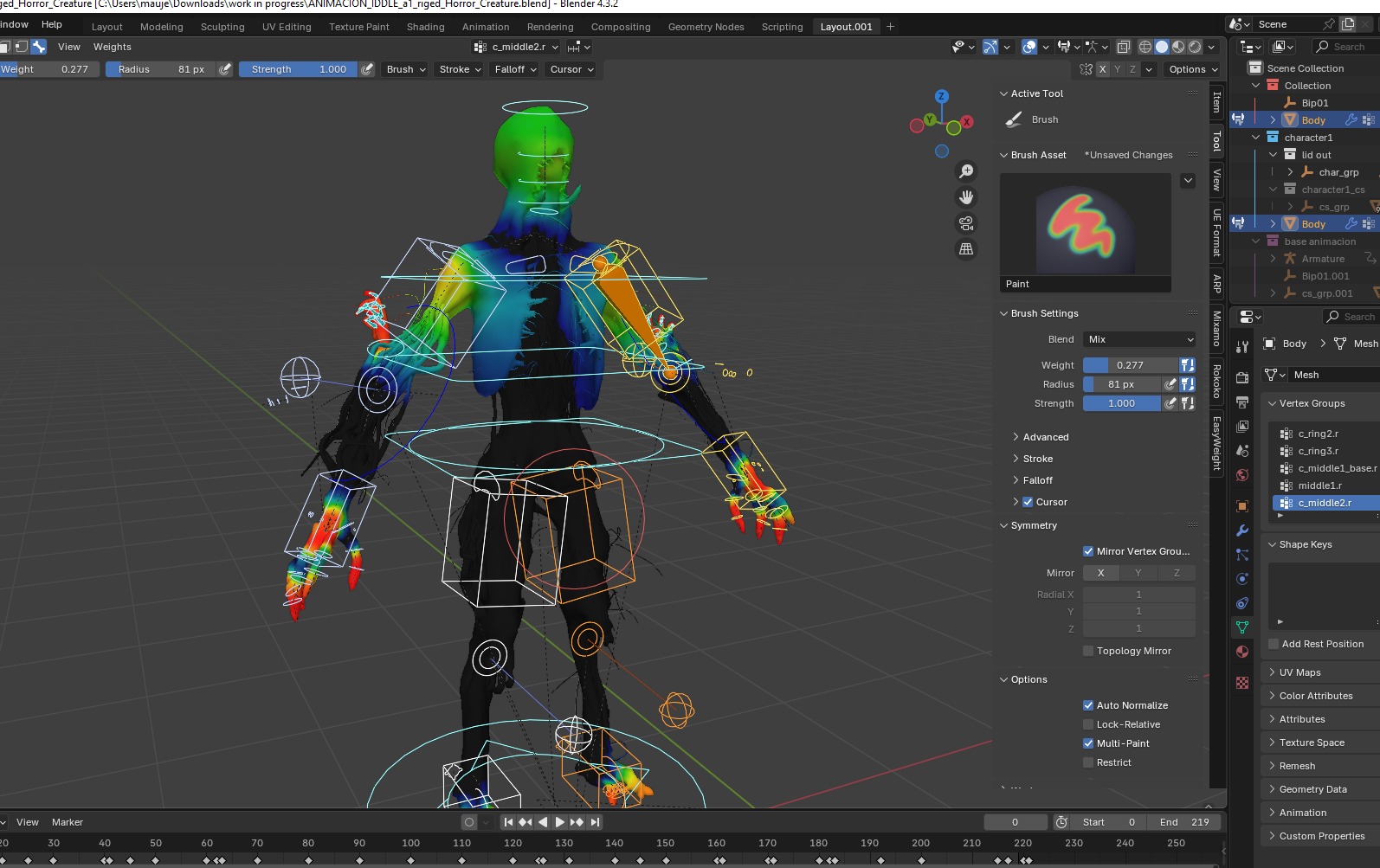Screen dimensions: 1380x868
Task: Open the Help menu
Action: 52,24
